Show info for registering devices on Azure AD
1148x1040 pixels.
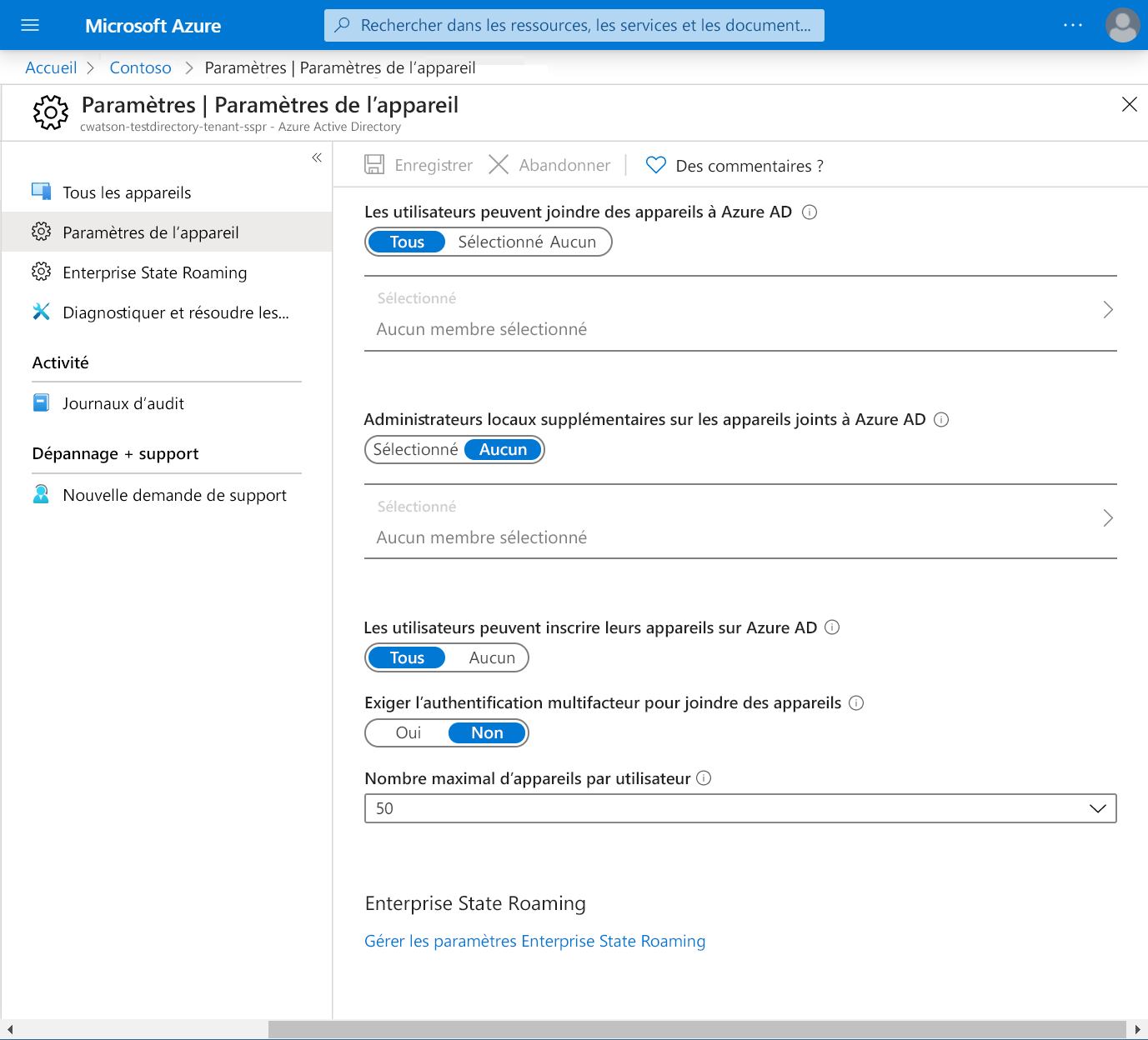[x=832, y=627]
